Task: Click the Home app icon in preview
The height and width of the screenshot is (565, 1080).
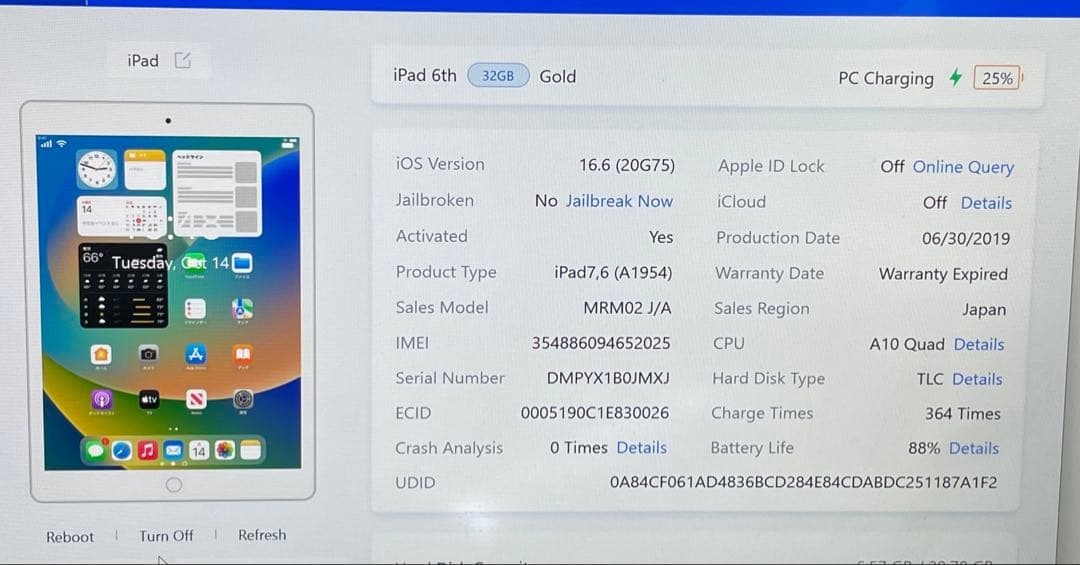Action: click(x=101, y=354)
